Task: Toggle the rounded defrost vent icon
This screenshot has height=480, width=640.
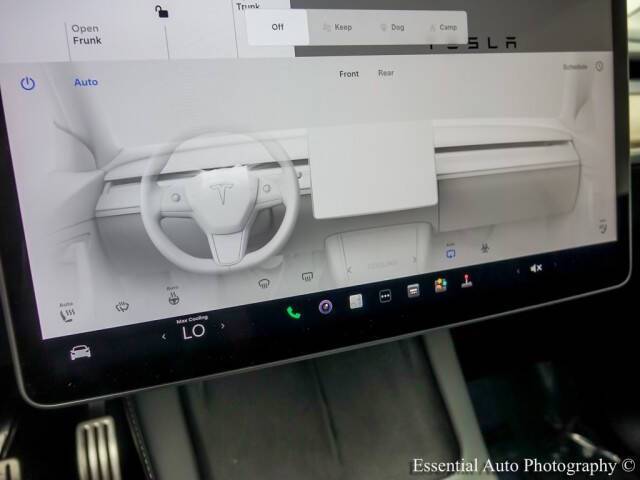Action: [264, 282]
